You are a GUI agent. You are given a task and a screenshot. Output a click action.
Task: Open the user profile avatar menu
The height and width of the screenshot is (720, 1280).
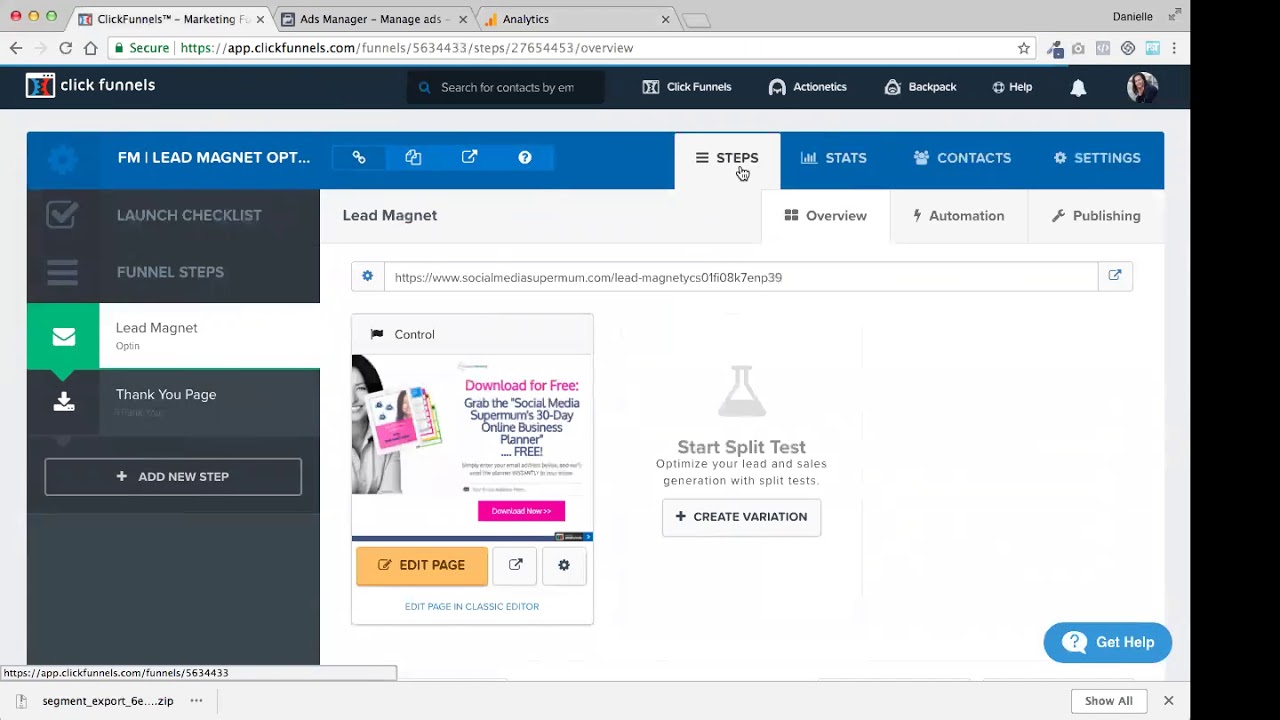click(x=1142, y=87)
